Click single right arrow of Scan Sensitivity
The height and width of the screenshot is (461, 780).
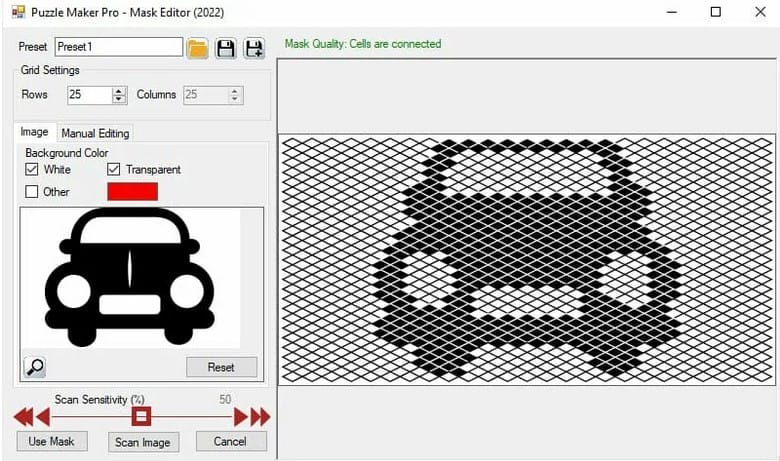[x=241, y=417]
